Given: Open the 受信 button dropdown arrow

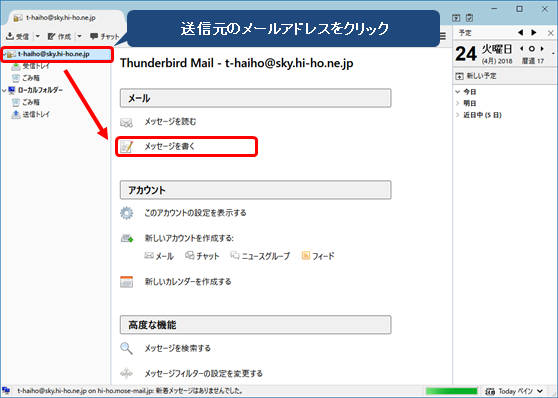Looking at the screenshot, I should click(x=37, y=36).
